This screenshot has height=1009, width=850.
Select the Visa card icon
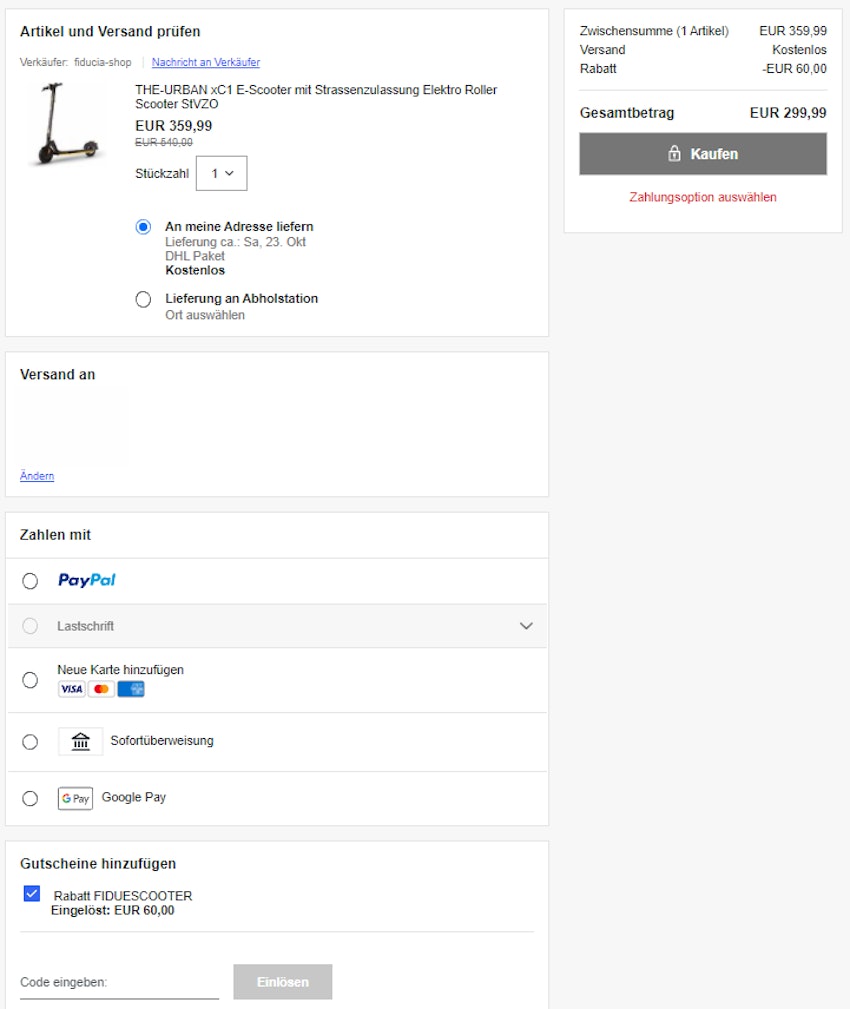71,689
